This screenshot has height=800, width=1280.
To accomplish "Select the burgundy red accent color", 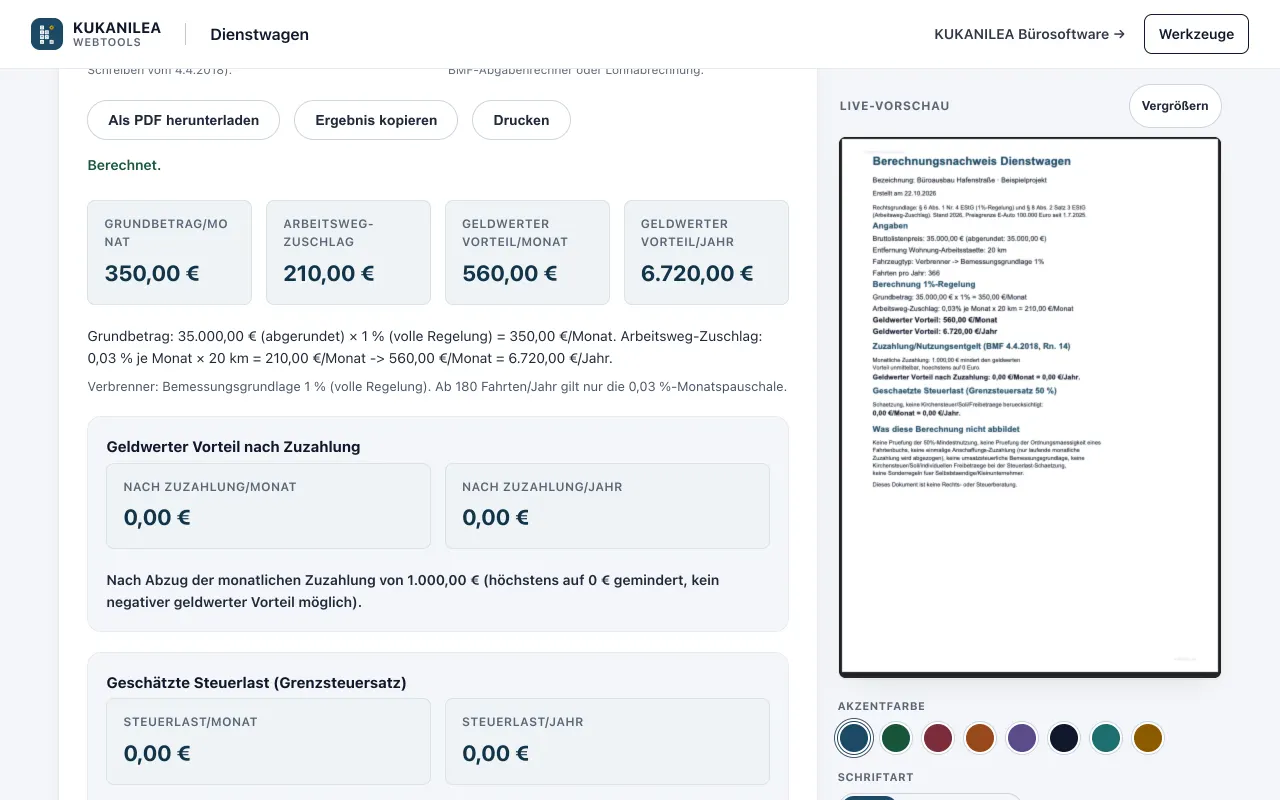I will click(x=938, y=738).
